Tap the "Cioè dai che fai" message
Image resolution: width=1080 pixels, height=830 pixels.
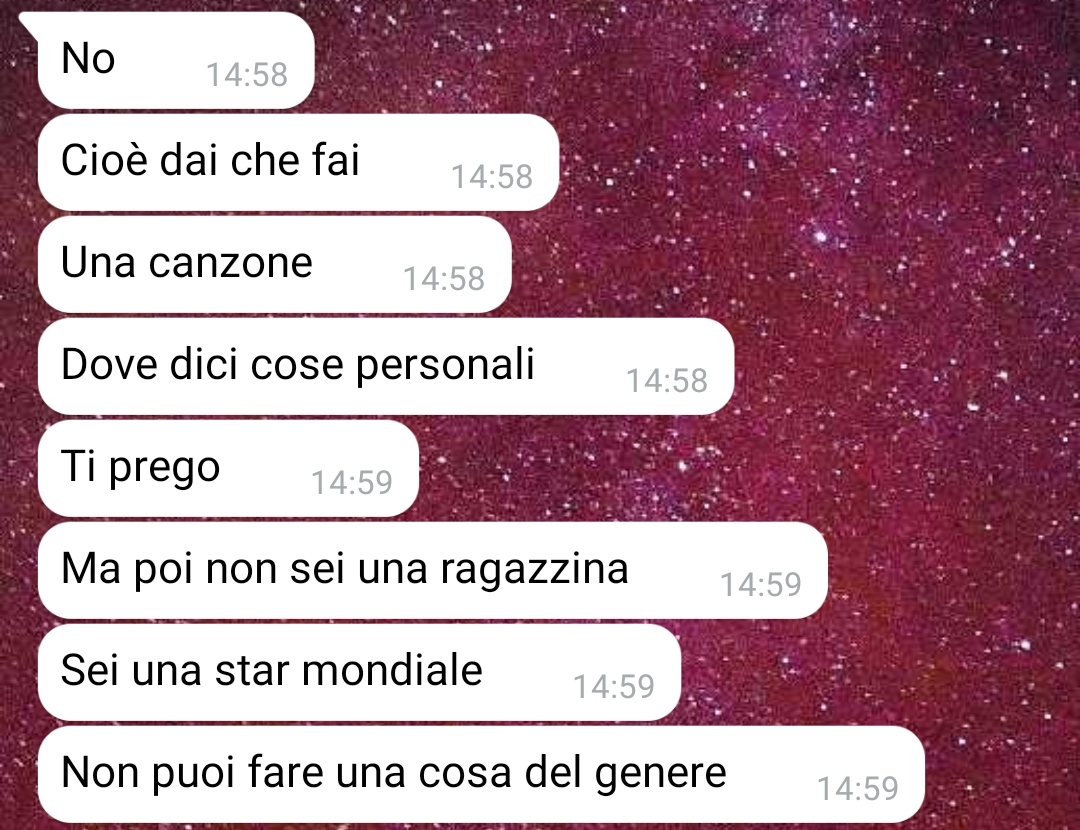click(x=298, y=163)
